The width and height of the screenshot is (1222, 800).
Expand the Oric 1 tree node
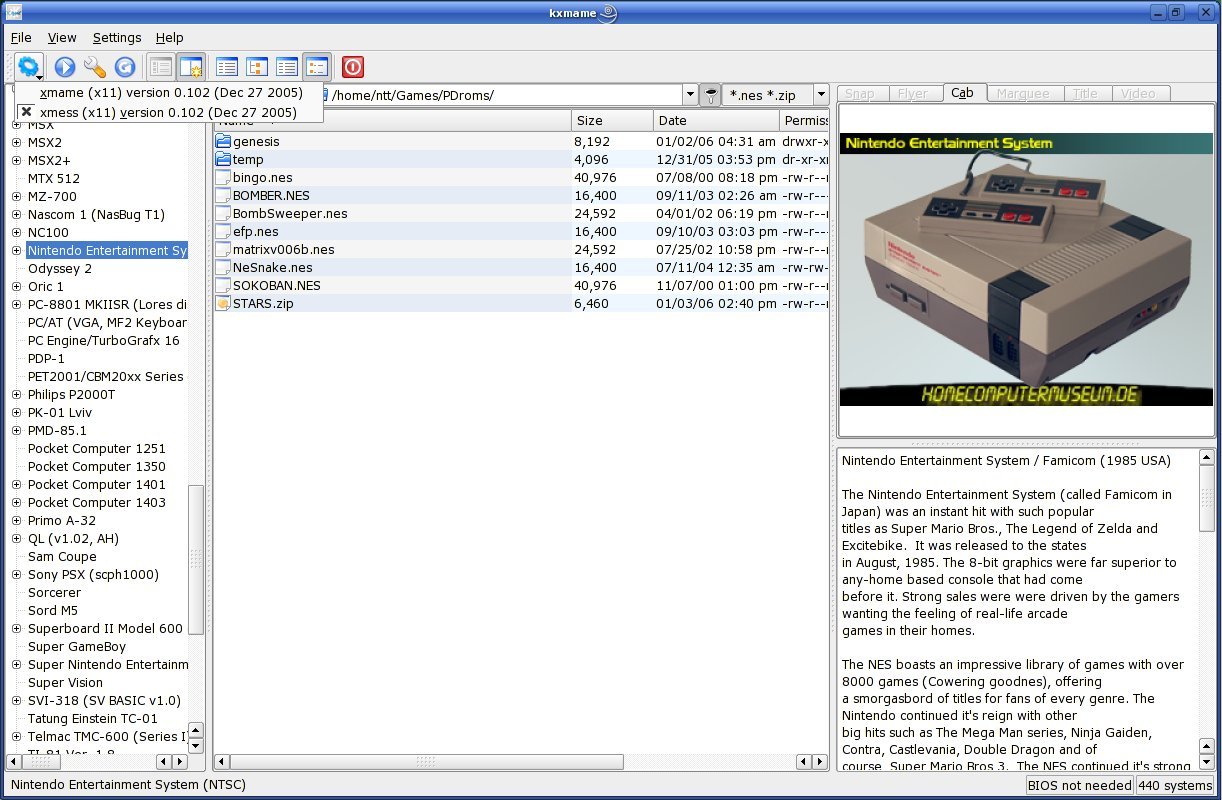(16, 287)
